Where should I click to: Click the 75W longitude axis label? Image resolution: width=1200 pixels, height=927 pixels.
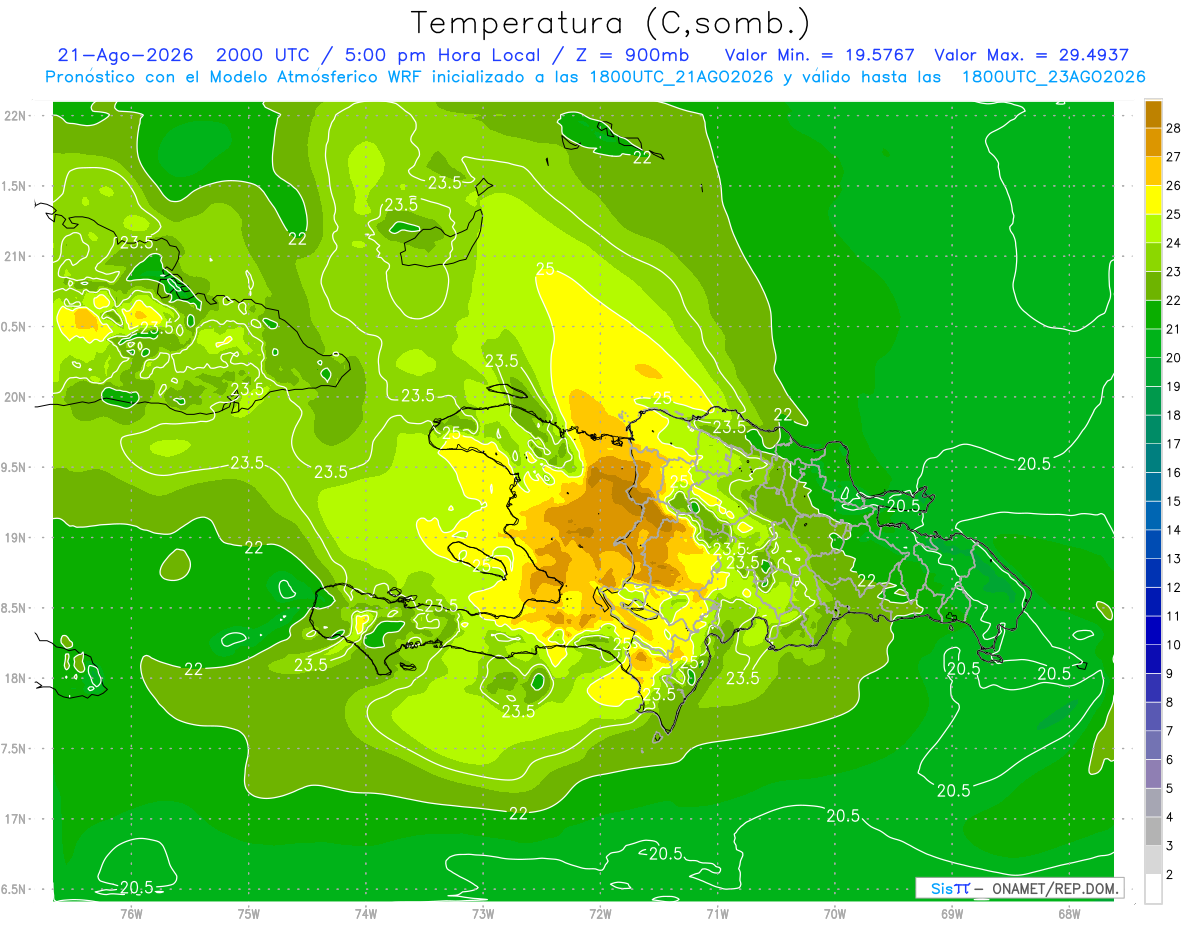249,914
